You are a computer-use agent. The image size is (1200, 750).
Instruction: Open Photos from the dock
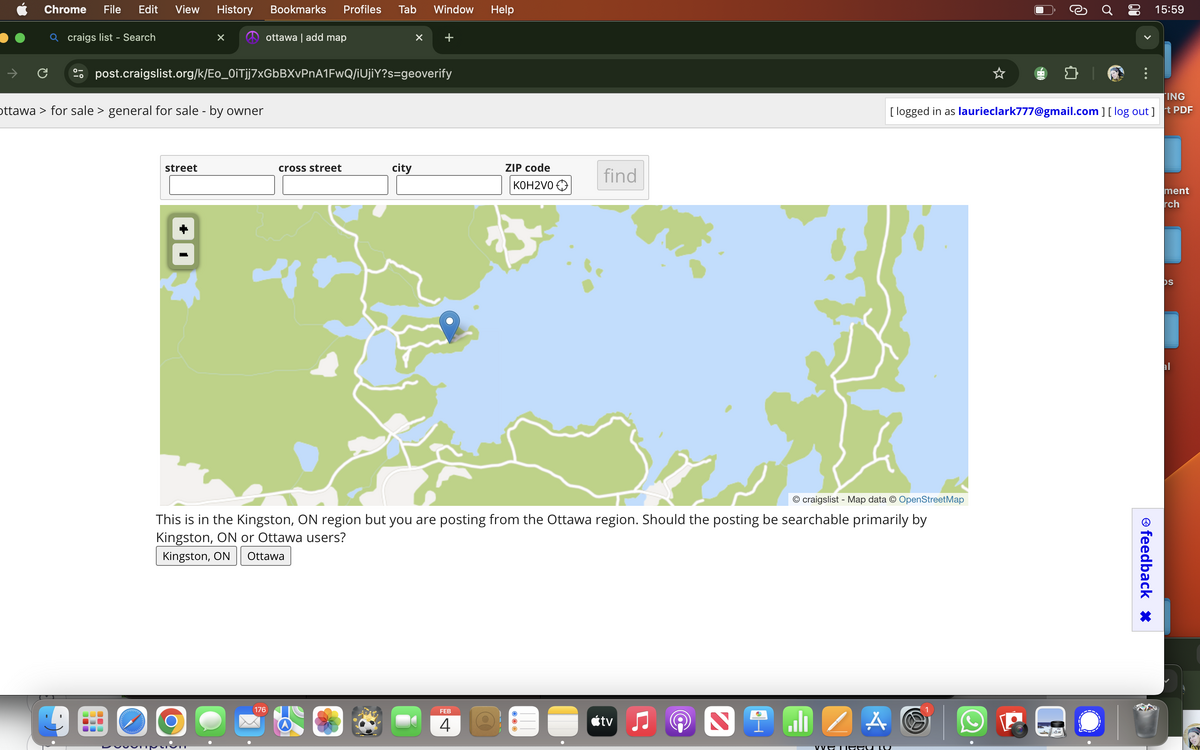pos(327,721)
